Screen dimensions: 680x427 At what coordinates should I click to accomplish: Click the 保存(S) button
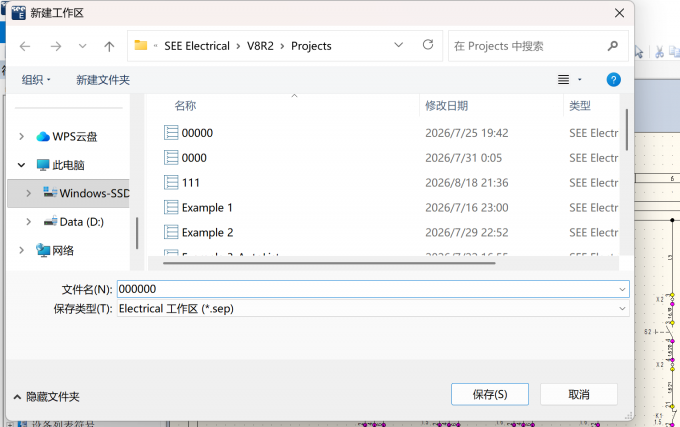(490, 394)
